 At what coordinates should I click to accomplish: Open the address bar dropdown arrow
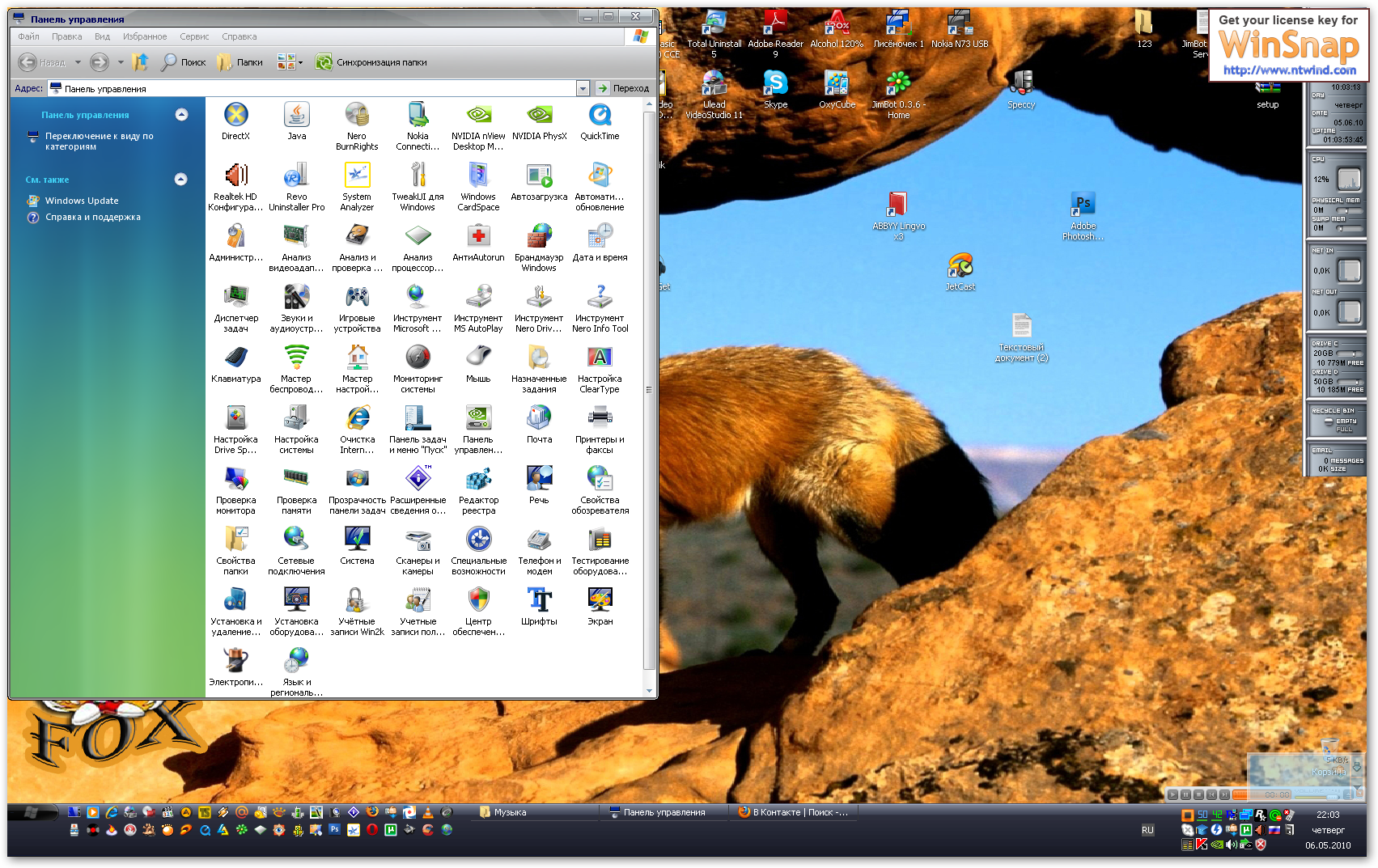[583, 88]
